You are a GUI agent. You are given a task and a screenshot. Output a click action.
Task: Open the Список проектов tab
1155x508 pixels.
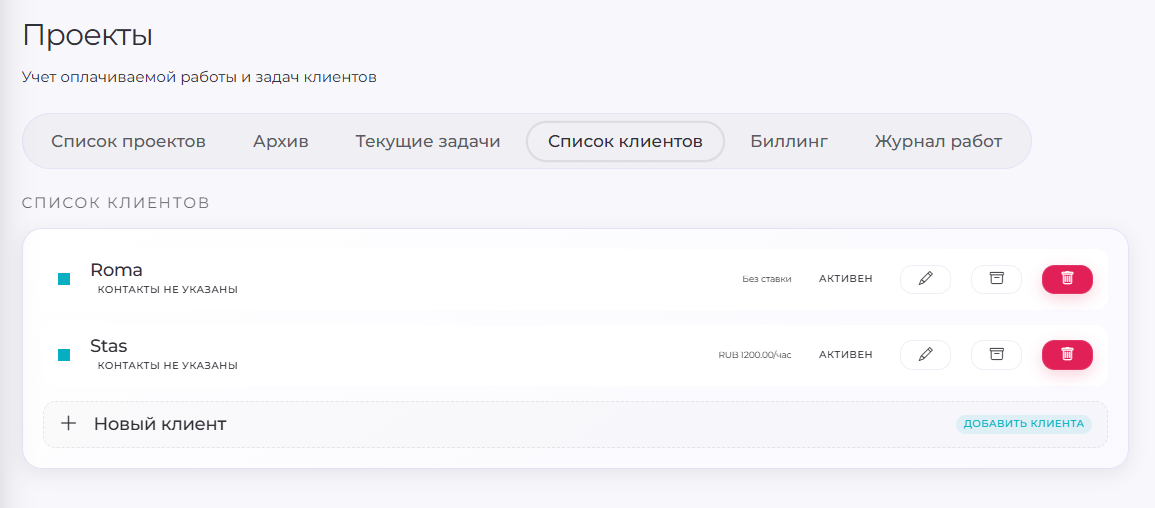tap(128, 141)
